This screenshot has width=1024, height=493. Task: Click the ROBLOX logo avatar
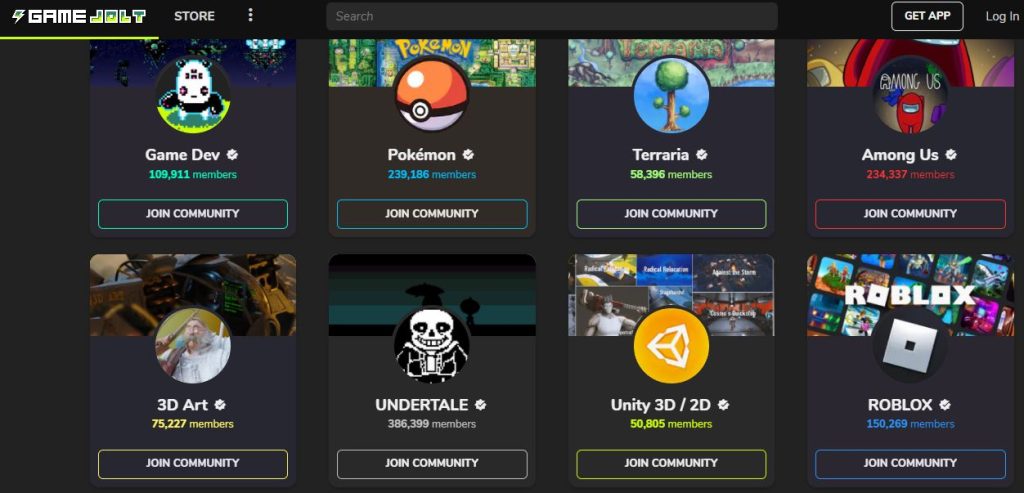click(910, 345)
